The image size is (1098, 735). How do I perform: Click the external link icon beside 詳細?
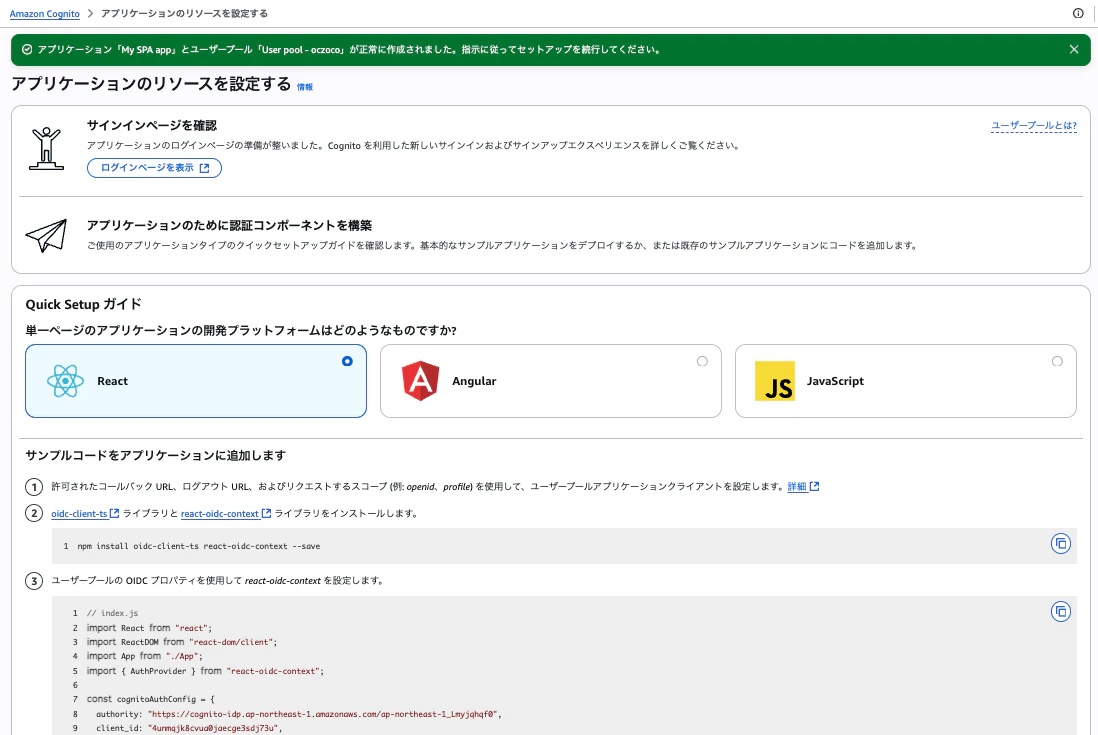click(814, 486)
